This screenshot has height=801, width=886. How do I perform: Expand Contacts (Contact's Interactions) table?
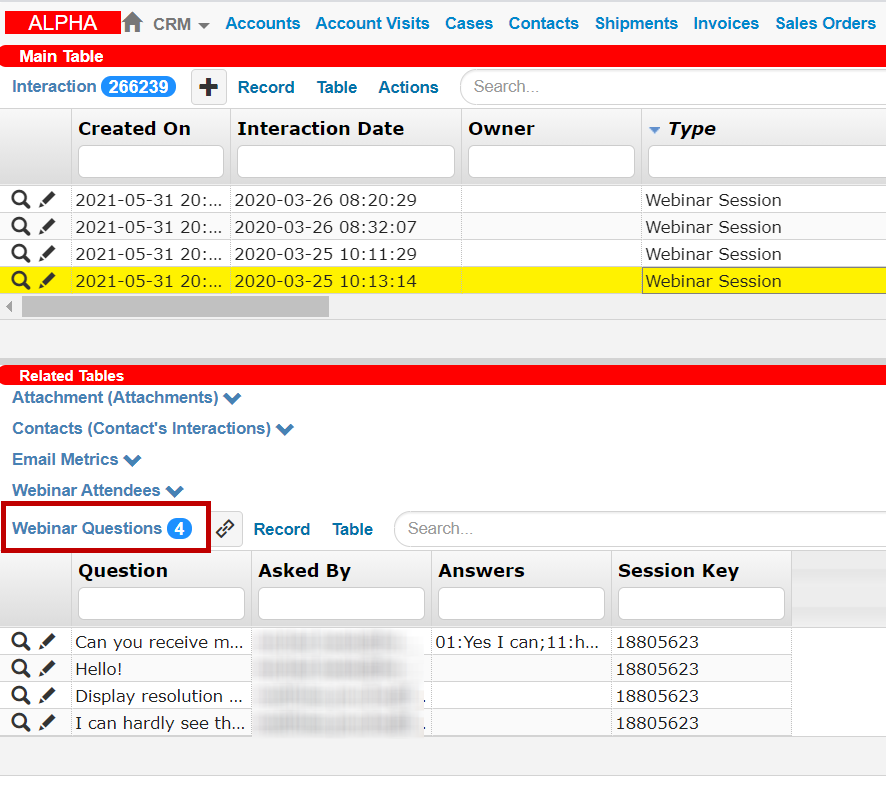coord(285,429)
